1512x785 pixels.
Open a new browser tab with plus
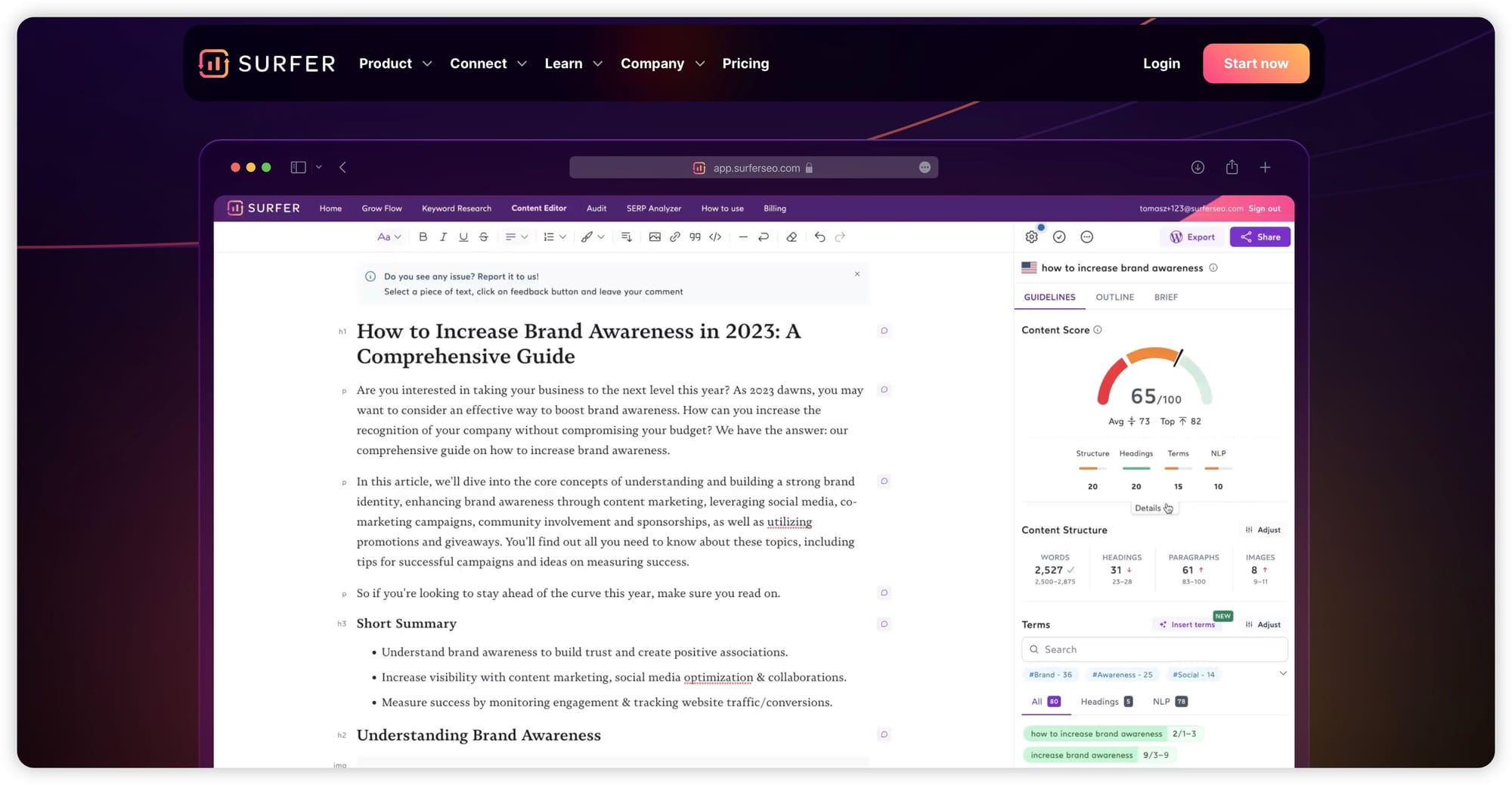[x=1265, y=168]
